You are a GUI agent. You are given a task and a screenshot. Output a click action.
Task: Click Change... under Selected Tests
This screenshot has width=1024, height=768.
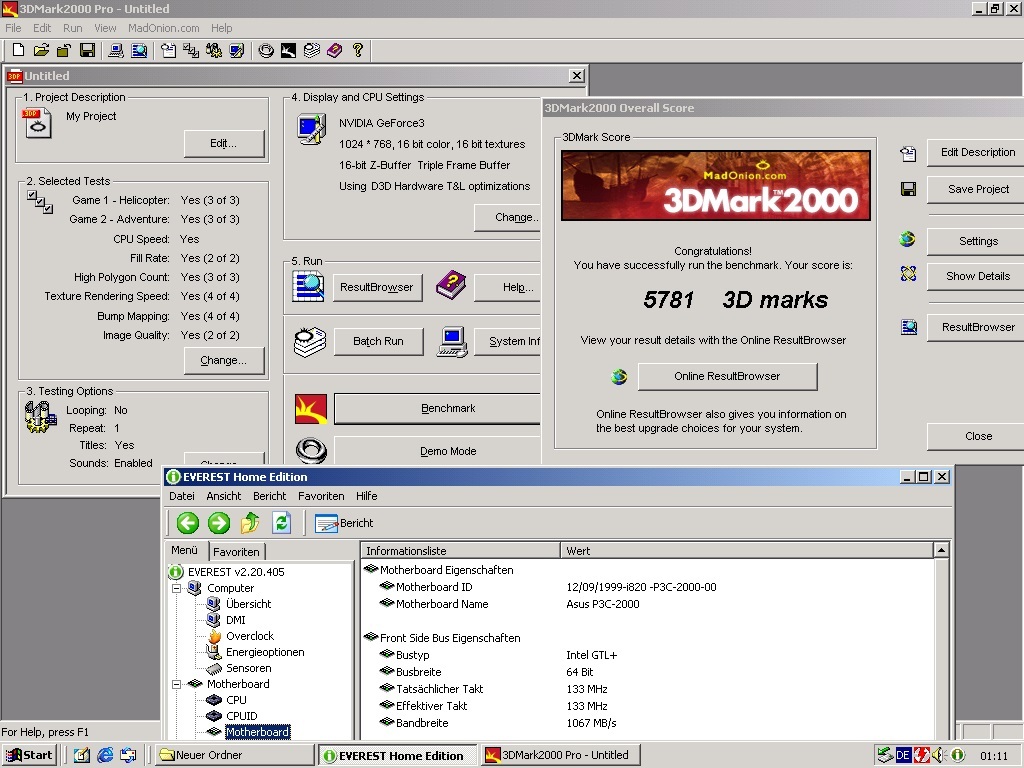pyautogui.click(x=224, y=360)
